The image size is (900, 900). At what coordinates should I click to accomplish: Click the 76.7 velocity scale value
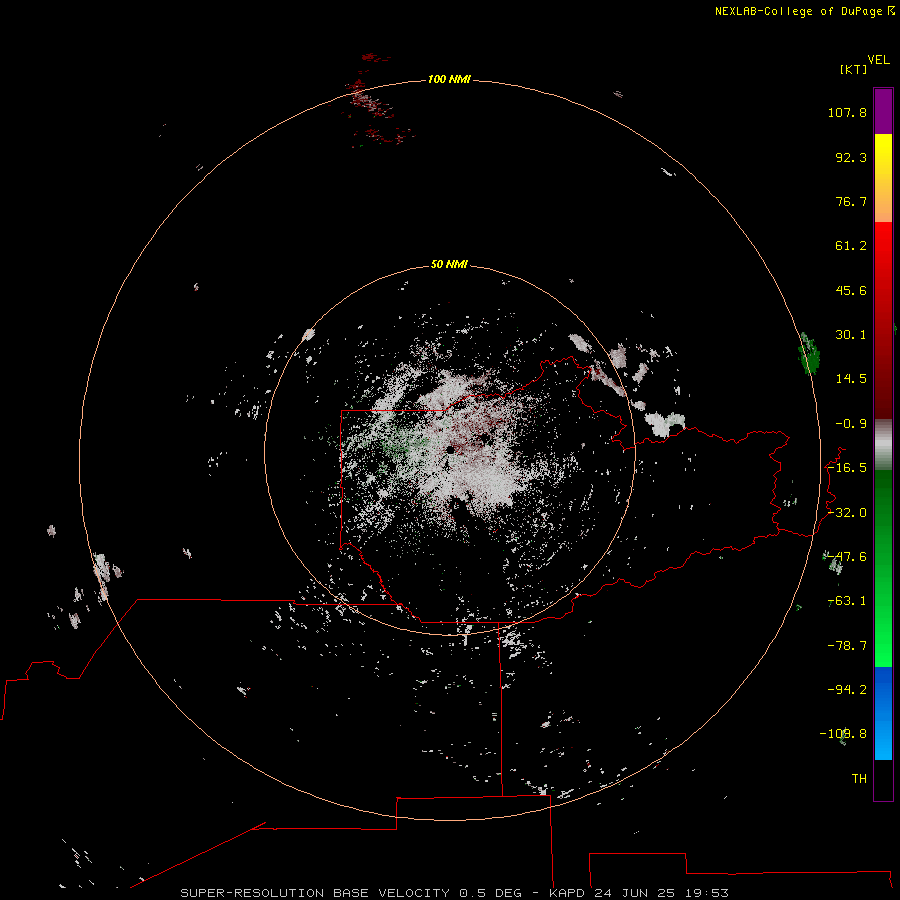coord(851,201)
